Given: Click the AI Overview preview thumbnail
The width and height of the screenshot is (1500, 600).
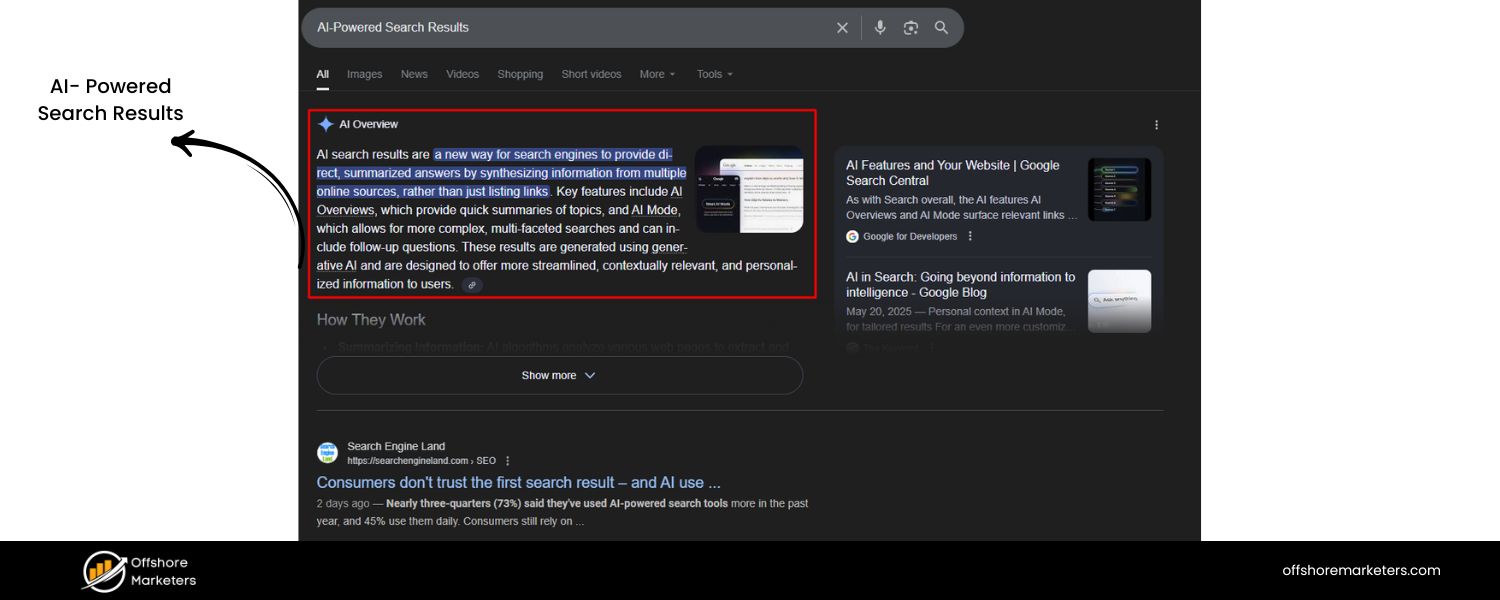Looking at the screenshot, I should [x=750, y=190].
